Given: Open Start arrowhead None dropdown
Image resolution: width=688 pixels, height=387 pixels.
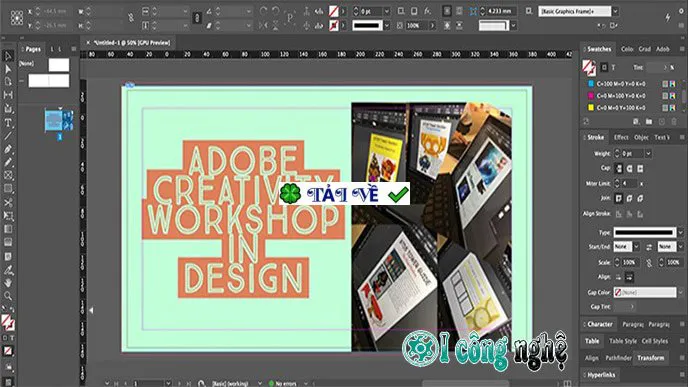Looking at the screenshot, I should pyautogui.click(x=636, y=247).
